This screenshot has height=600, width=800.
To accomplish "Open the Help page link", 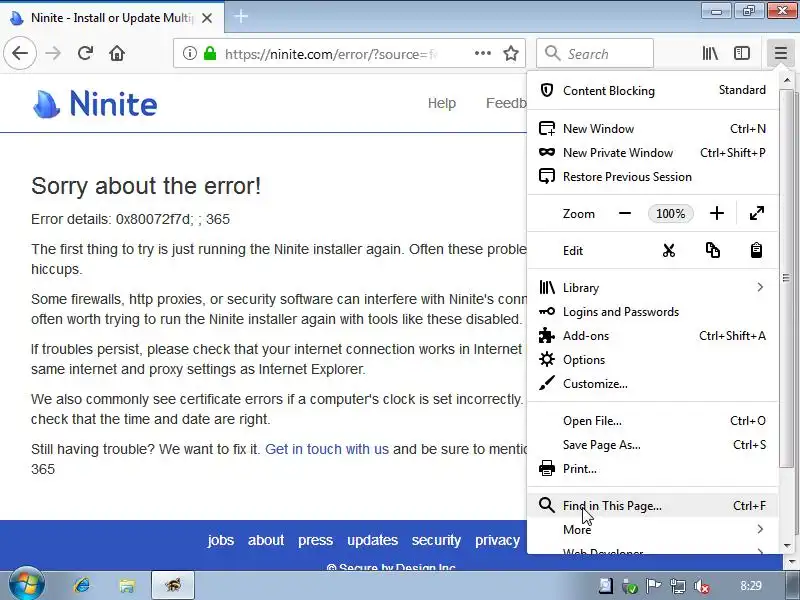I will (442, 103).
